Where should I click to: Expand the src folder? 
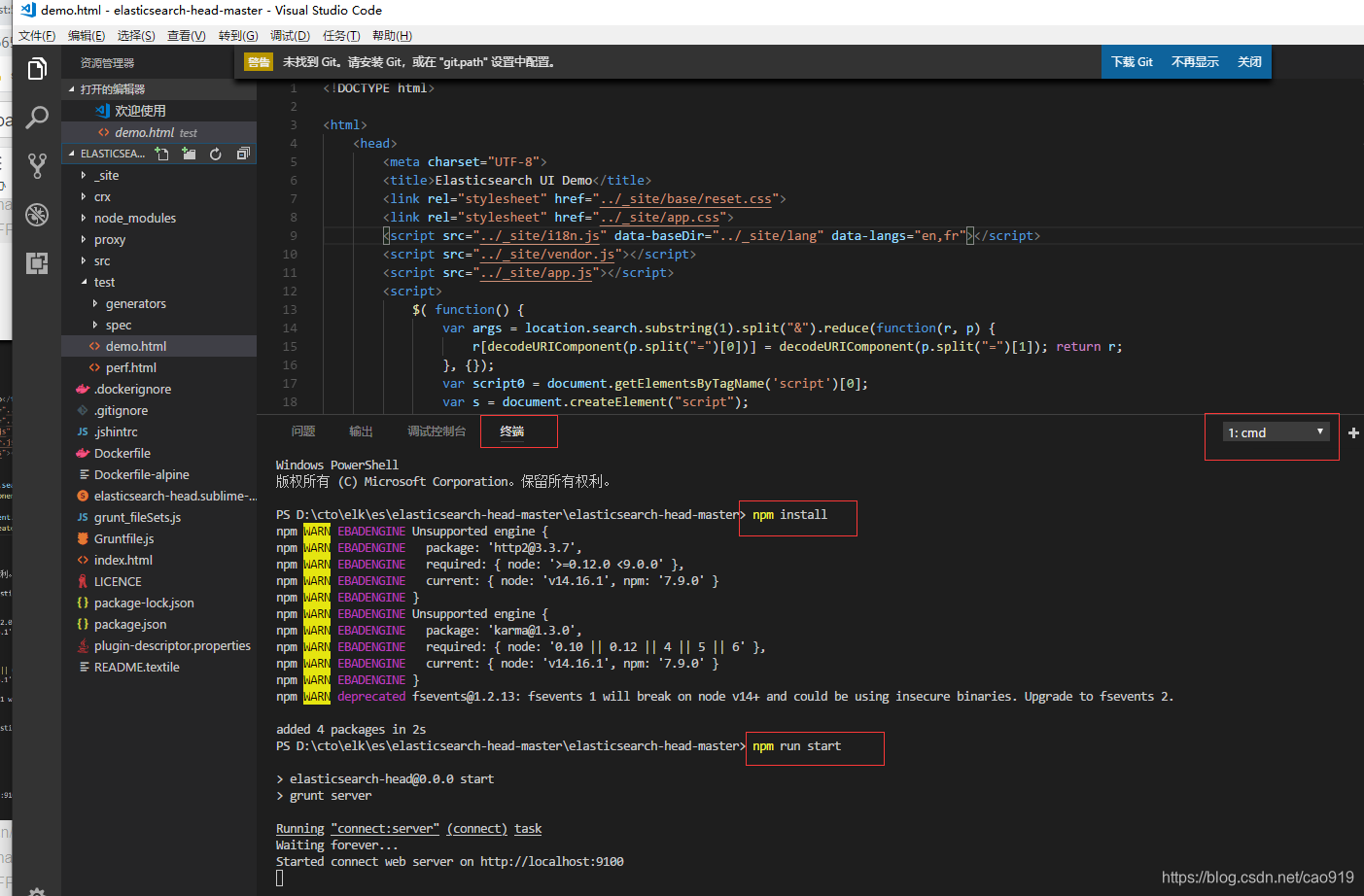coord(158,261)
